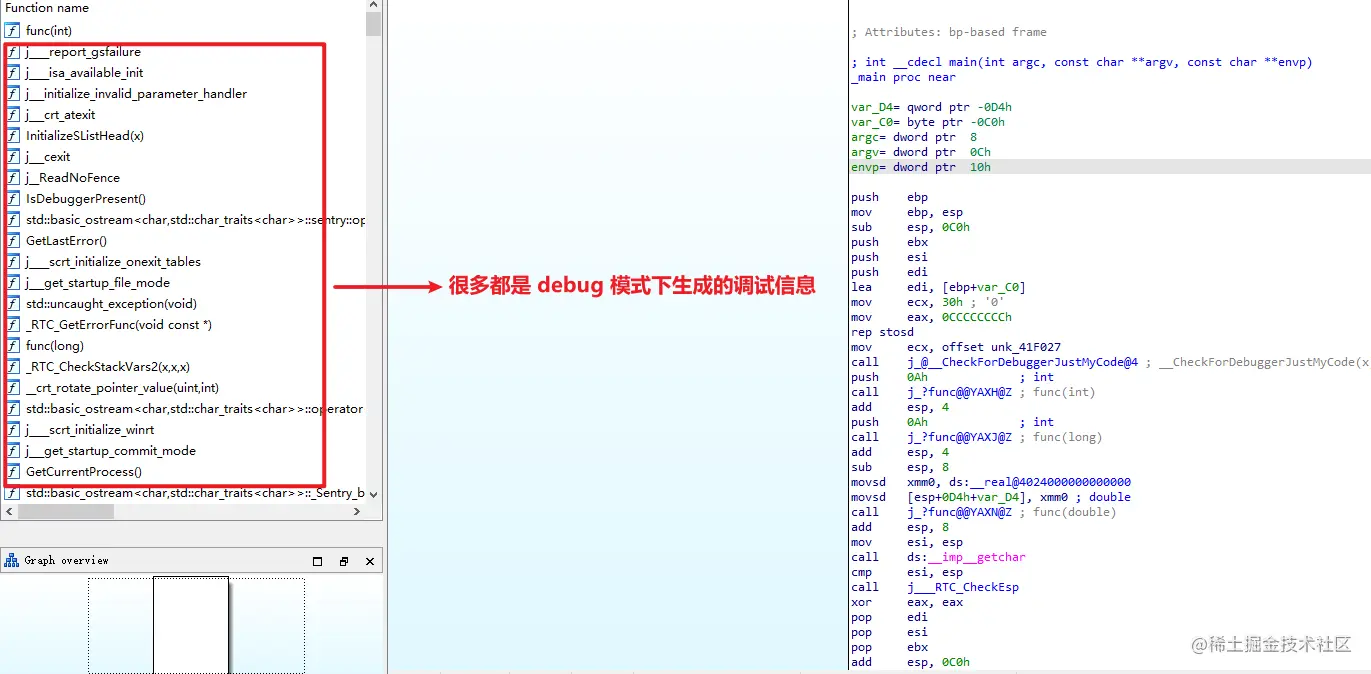This screenshot has height=674, width=1371.
Task: Click the function icon next to _RTC_CheckStackVars2(x,x,x)
Action: coord(12,366)
